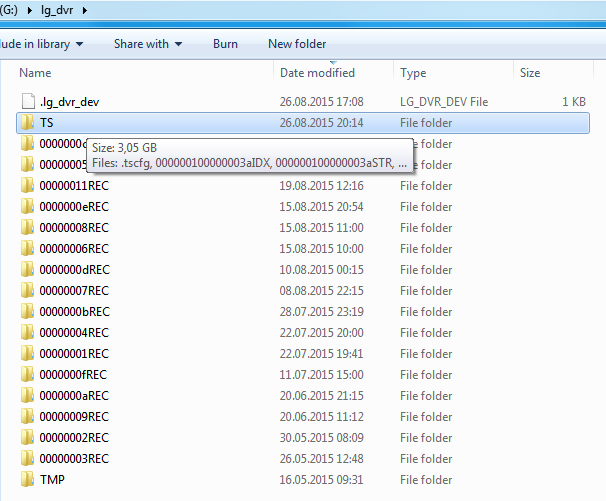Screen dimensions: 606x501
Task: Select the 0000000eREC folder icon
Action: [27, 207]
